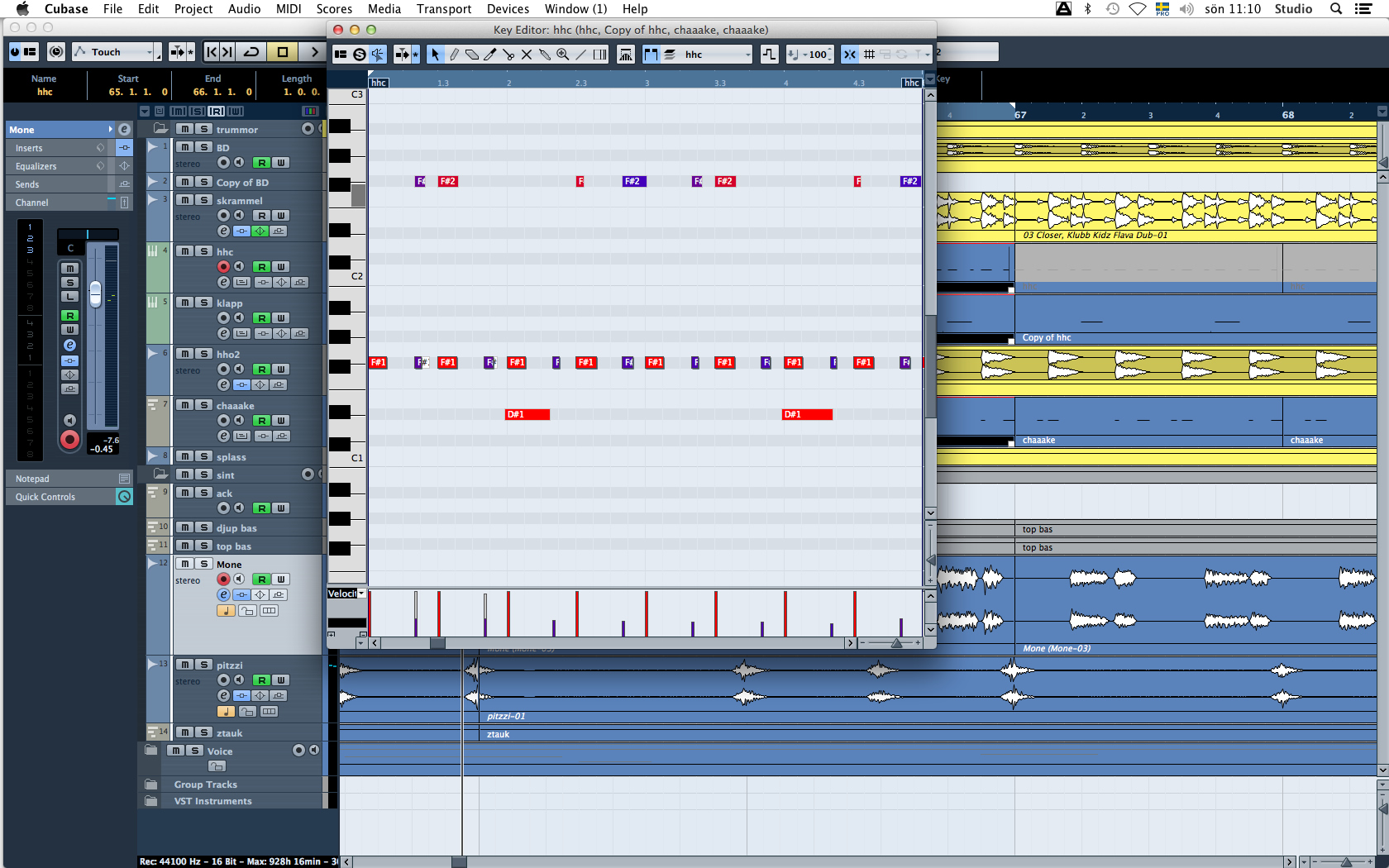Select the Mute X tool in Key Editor
The image size is (1389, 868).
(x=527, y=55)
